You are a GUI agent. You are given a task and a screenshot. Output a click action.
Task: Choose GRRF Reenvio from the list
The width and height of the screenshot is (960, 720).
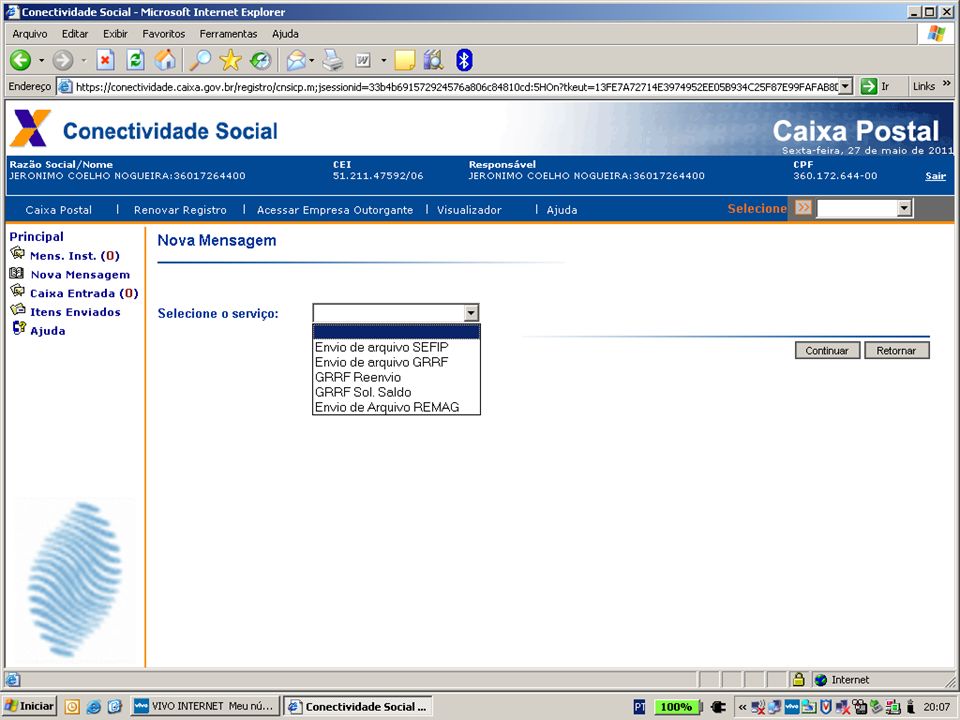pyautogui.click(x=396, y=377)
